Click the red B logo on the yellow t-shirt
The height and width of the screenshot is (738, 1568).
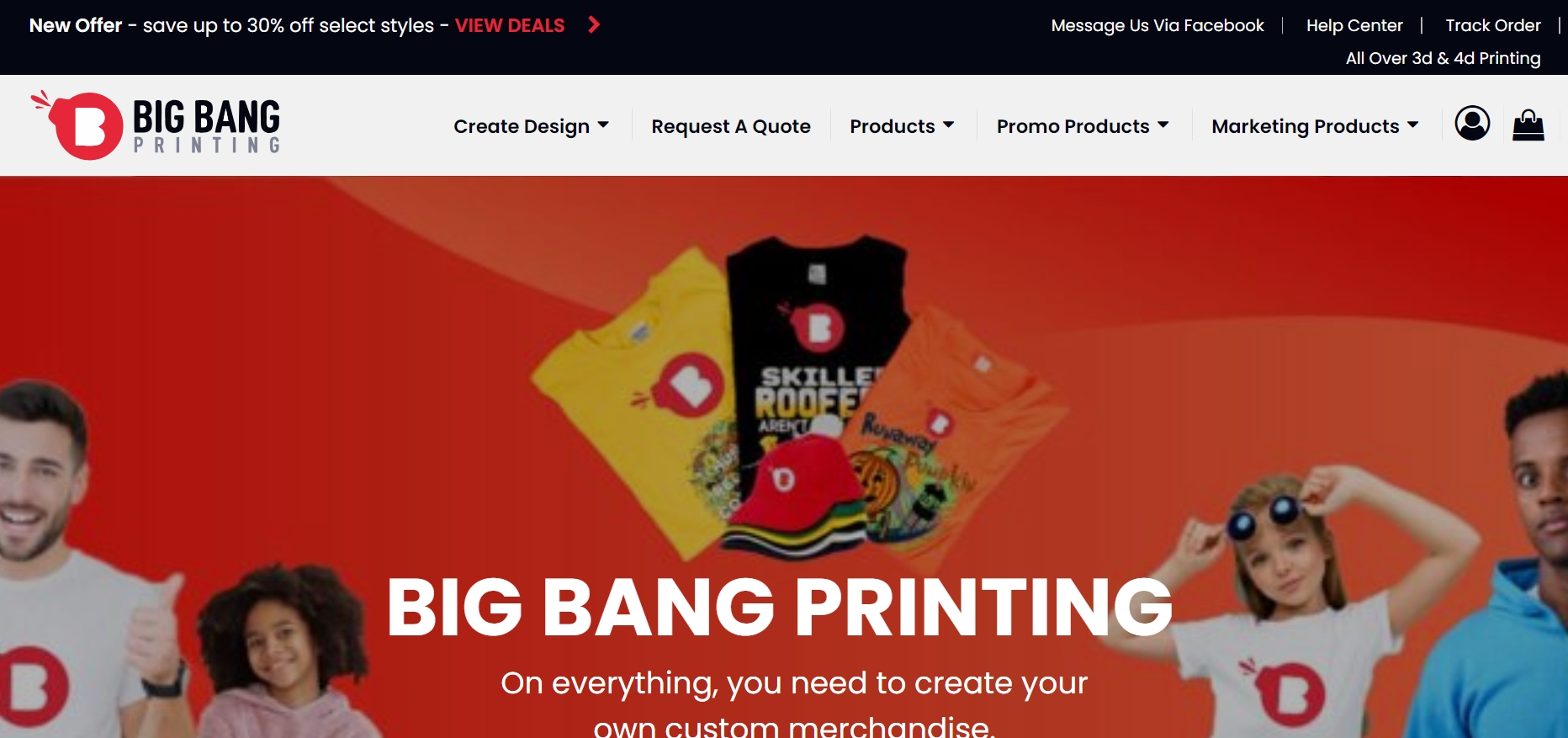tap(687, 387)
